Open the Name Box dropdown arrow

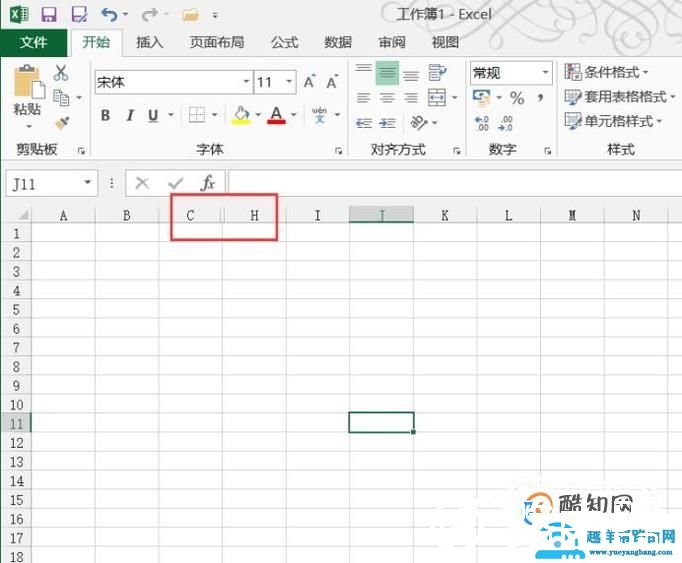pos(87,183)
